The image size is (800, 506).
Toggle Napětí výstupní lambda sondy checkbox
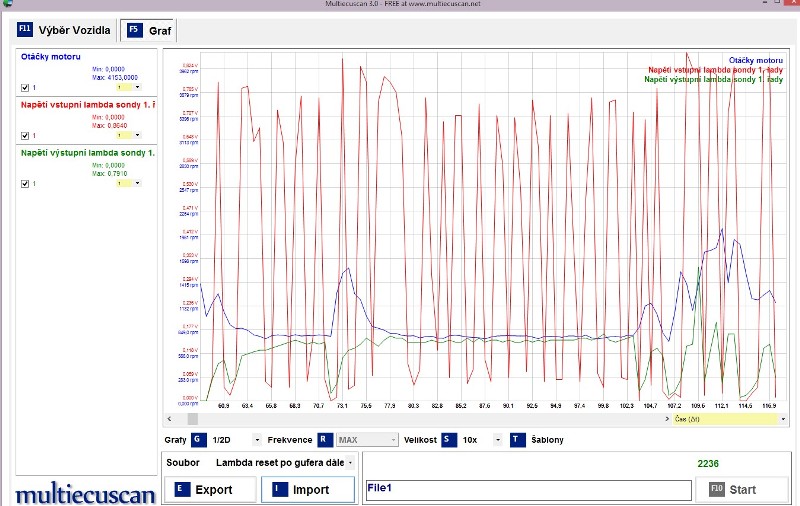coord(25,184)
